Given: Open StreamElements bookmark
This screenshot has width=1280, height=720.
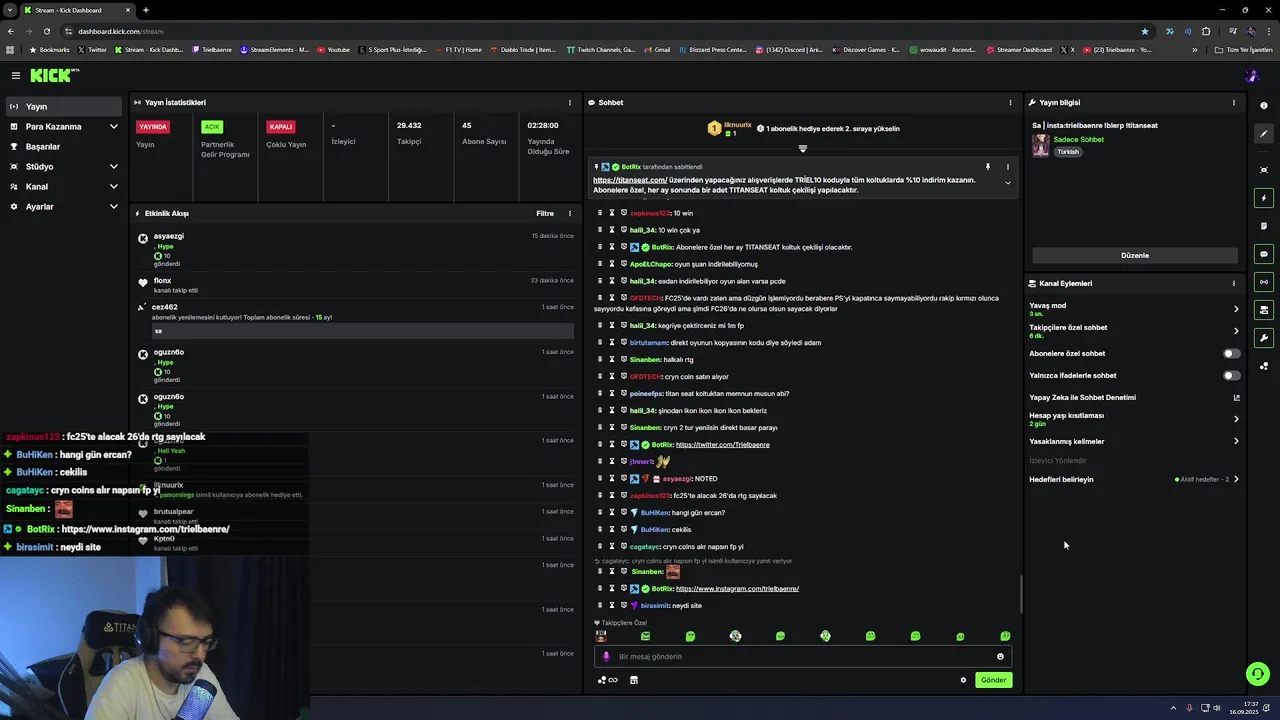Looking at the screenshot, I should (275, 49).
